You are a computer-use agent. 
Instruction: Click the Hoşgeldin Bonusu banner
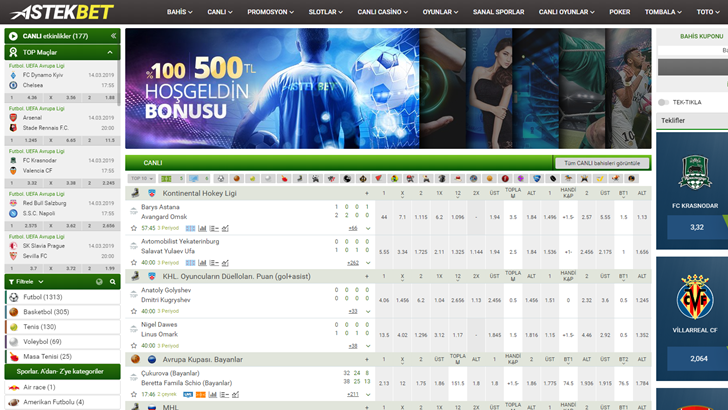click(272, 88)
